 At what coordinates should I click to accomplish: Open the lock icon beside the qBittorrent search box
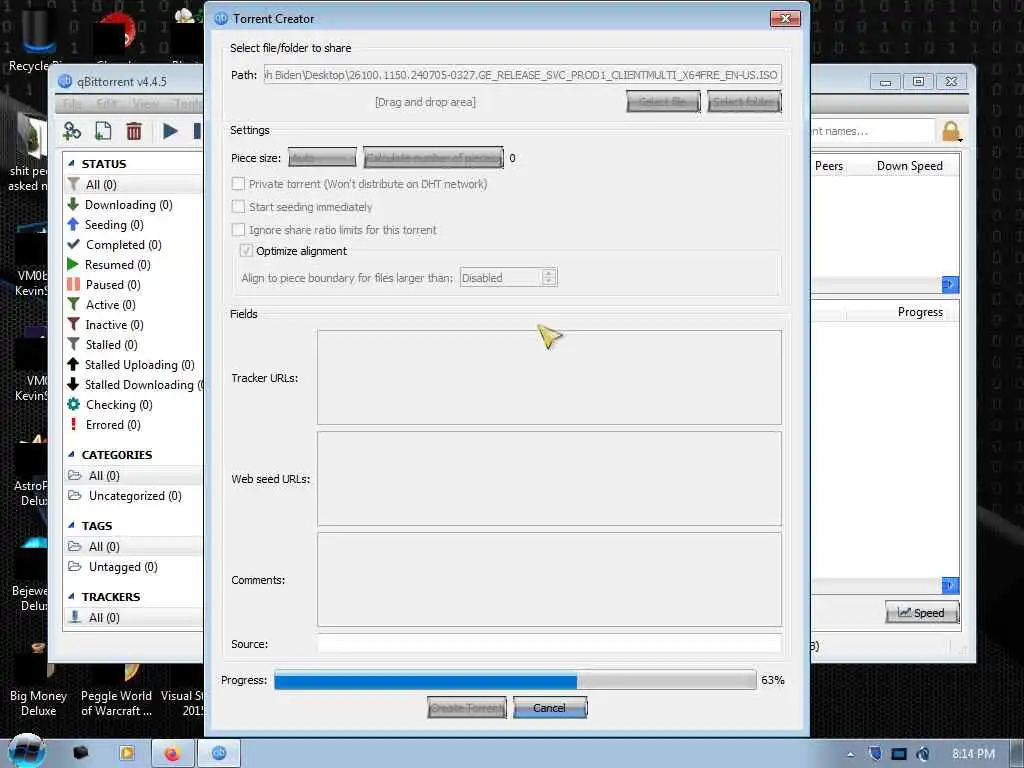click(x=952, y=131)
